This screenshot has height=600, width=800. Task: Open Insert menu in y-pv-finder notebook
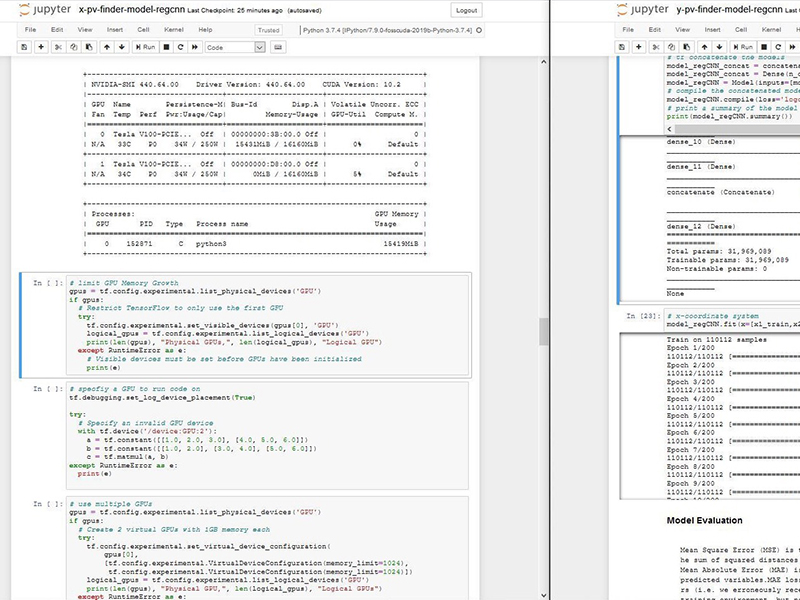[x=712, y=30]
